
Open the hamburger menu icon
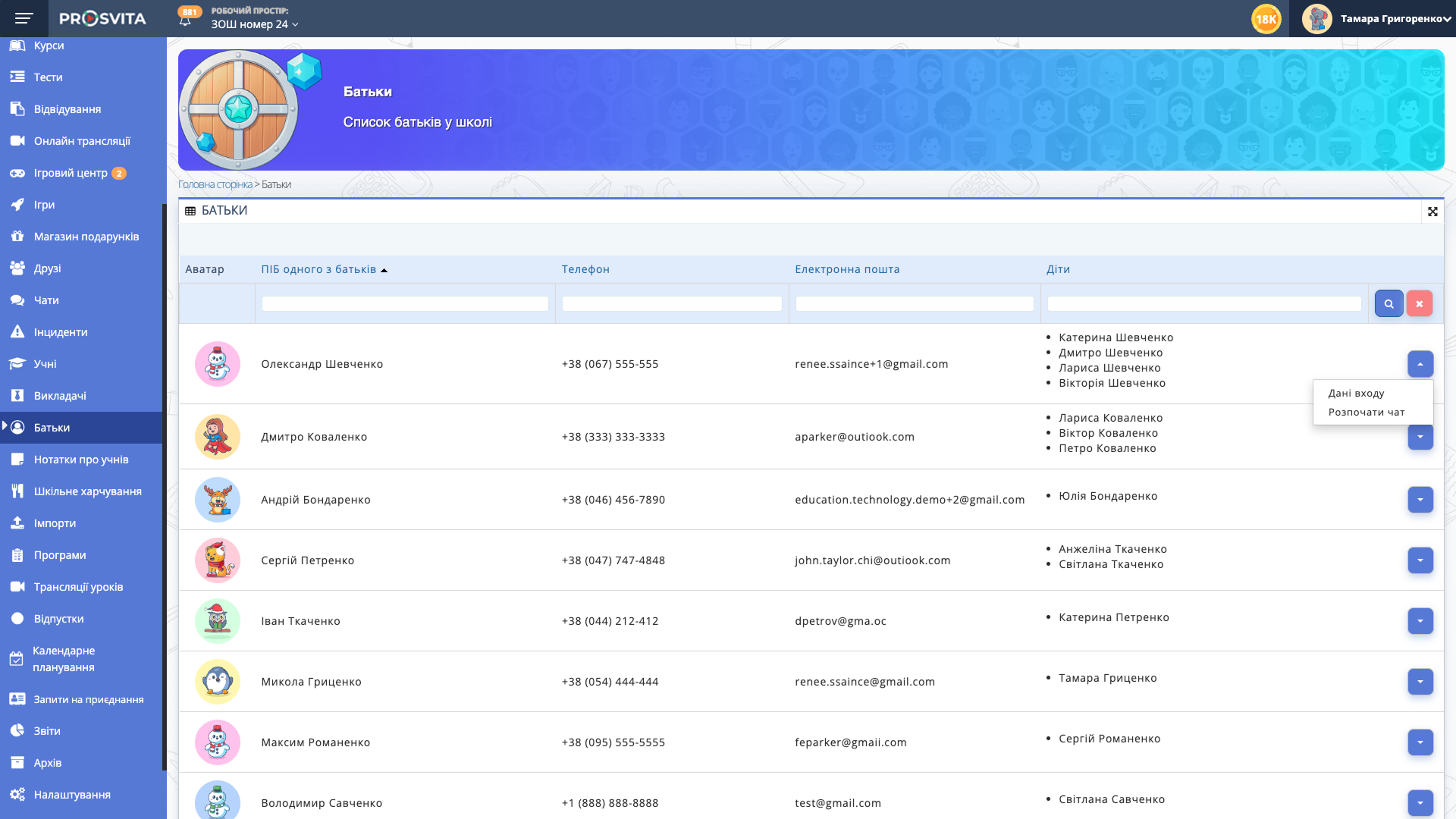coord(24,18)
